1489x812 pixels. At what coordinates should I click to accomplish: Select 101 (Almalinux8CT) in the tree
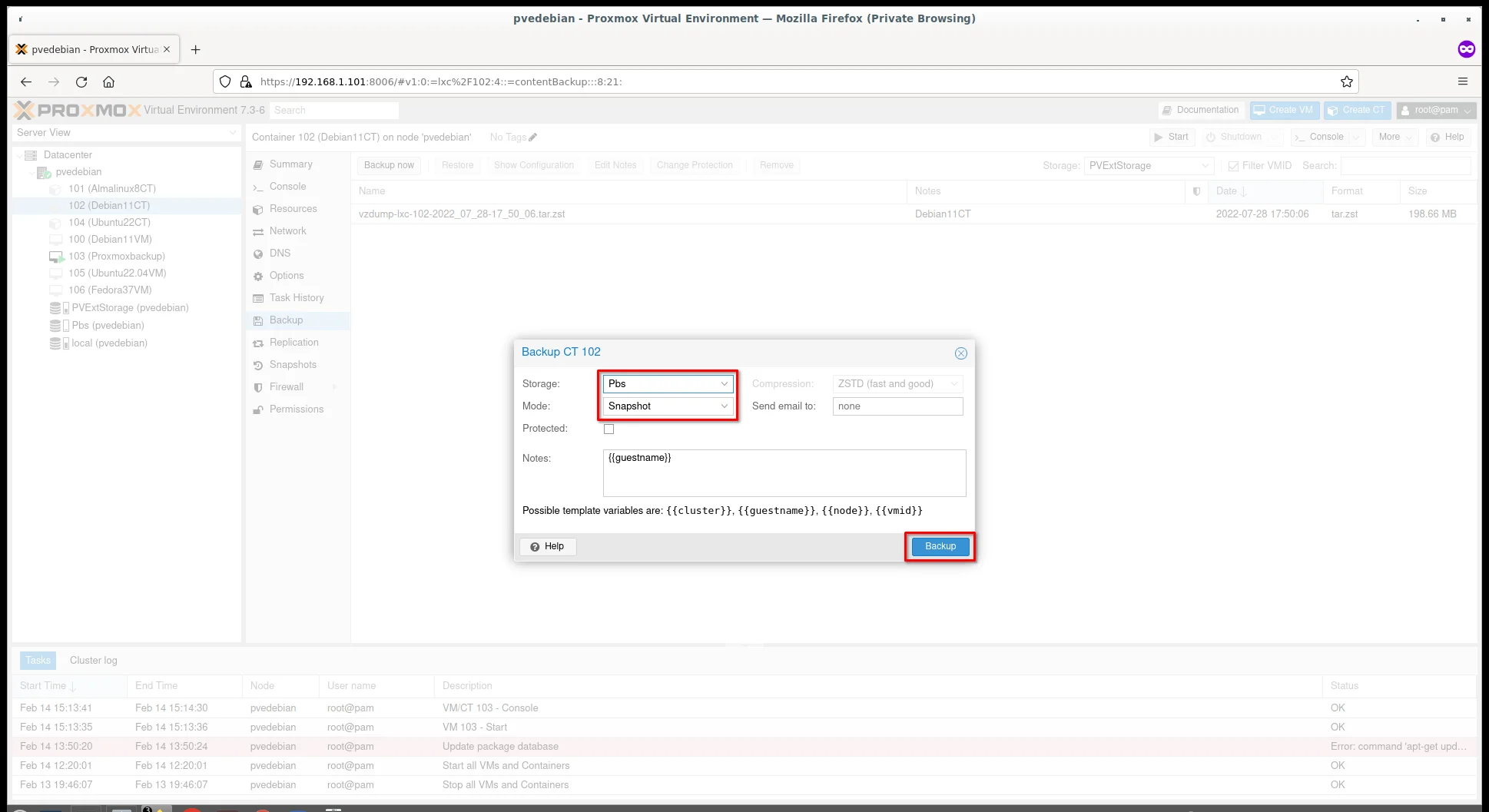click(111, 189)
